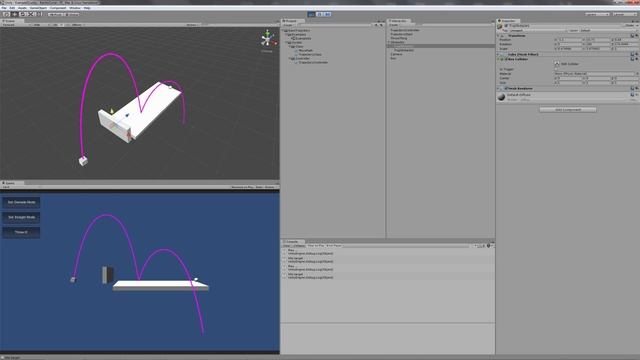
Task: Open the Edit menu
Action: pos(12,8)
